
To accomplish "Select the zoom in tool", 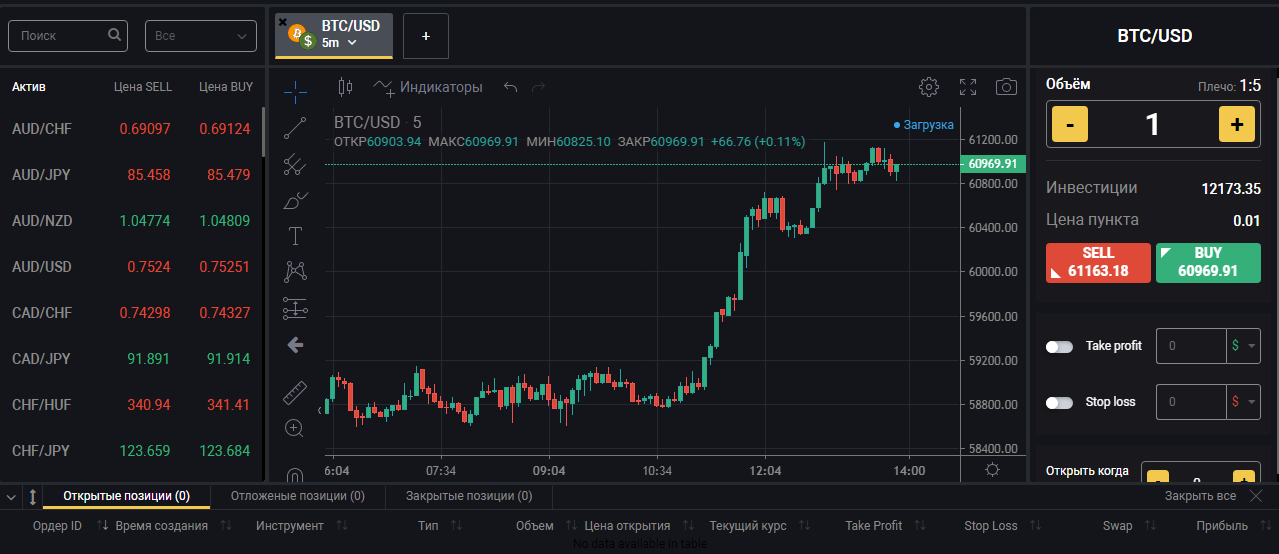I will [295, 428].
